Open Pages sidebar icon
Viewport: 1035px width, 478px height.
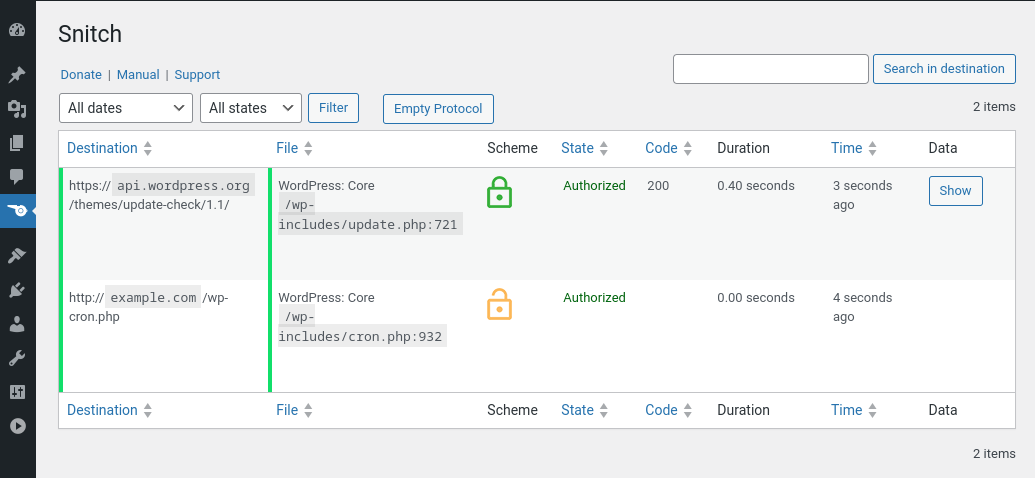(x=17, y=143)
